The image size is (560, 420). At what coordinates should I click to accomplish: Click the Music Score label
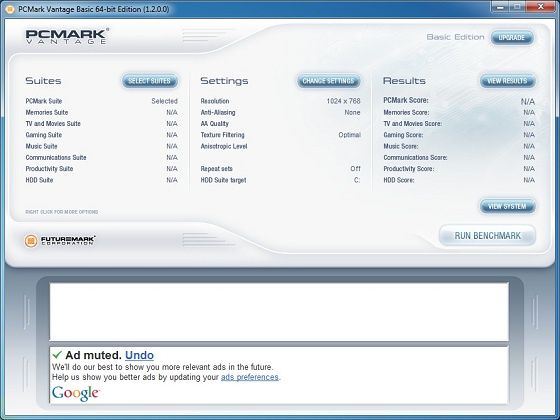pyautogui.click(x=401, y=146)
